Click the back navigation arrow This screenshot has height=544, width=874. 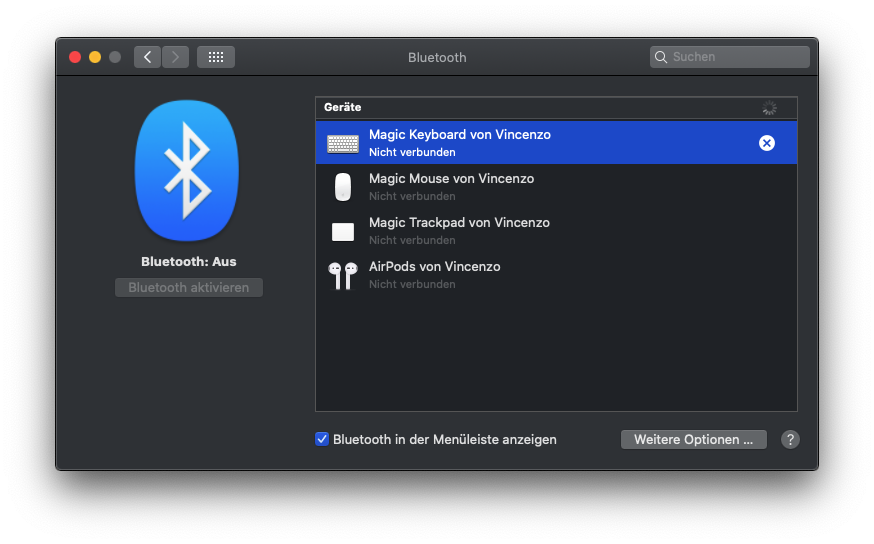[147, 57]
